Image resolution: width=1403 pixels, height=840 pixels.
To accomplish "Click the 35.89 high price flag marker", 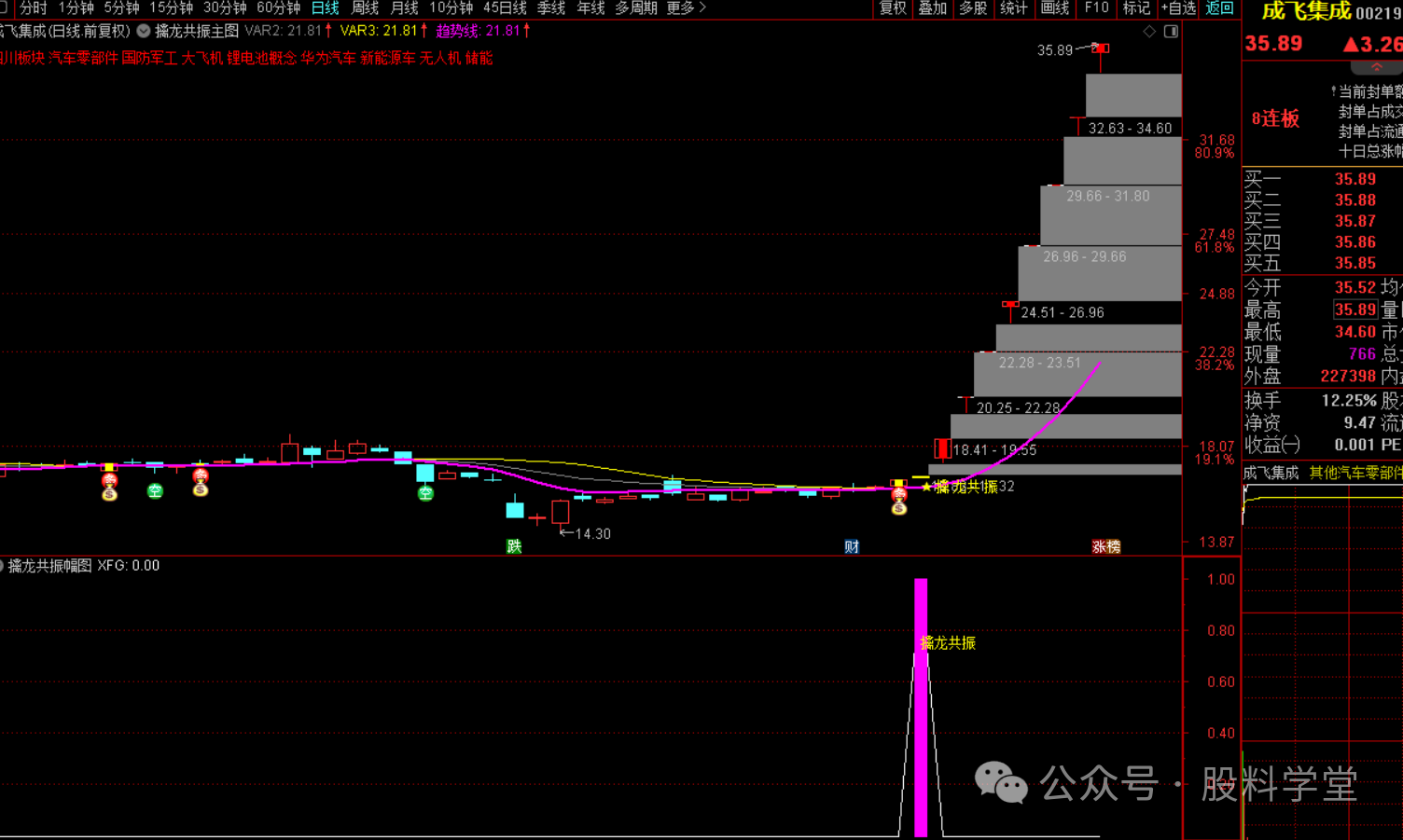I will pos(1101,48).
